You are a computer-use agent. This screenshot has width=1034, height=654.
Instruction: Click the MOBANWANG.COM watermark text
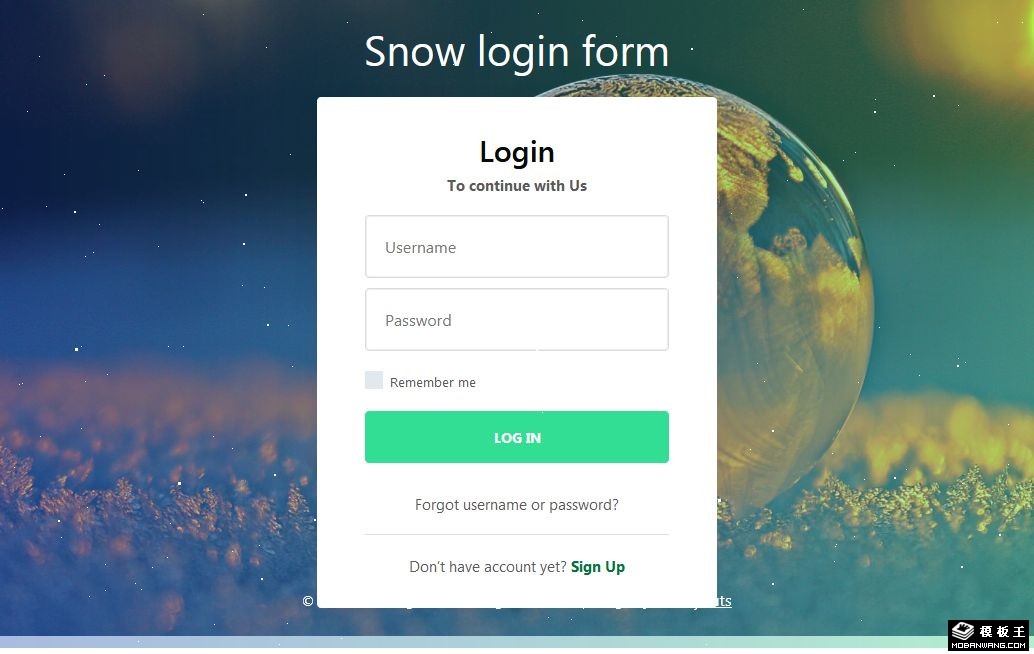988,645
